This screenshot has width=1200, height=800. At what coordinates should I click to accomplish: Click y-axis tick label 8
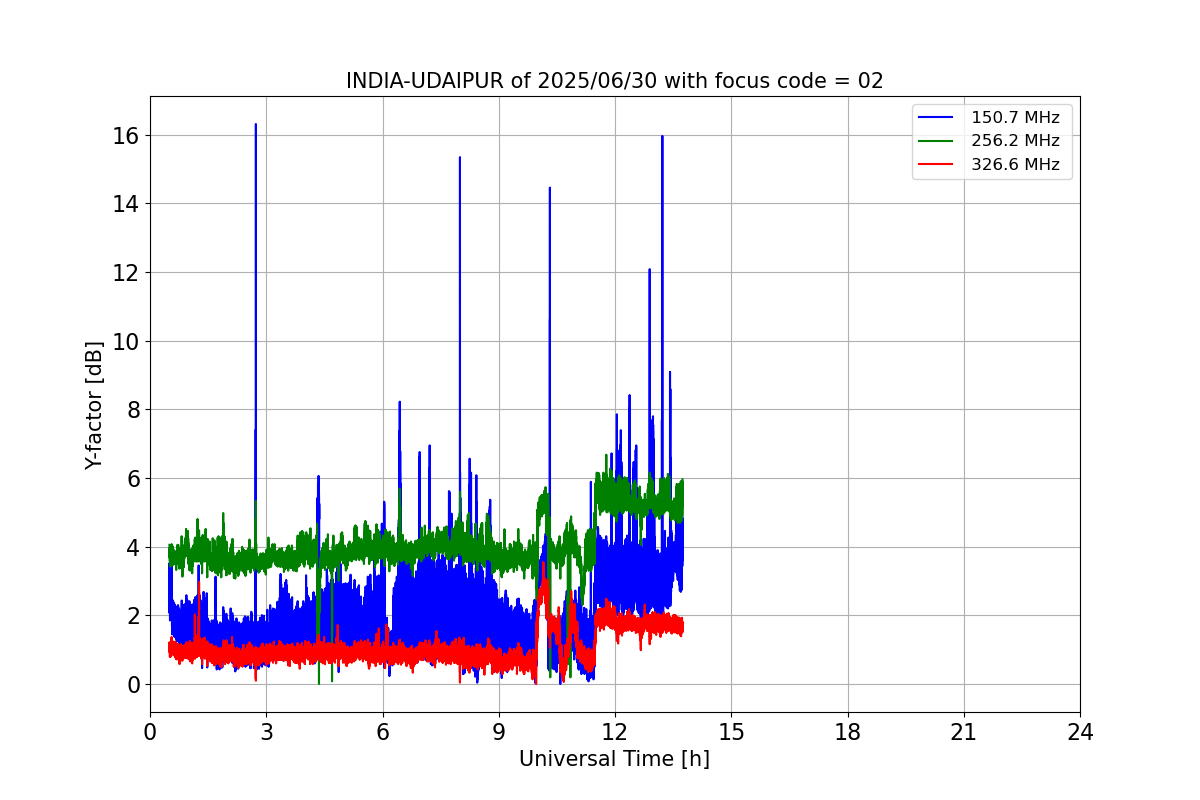click(134, 410)
